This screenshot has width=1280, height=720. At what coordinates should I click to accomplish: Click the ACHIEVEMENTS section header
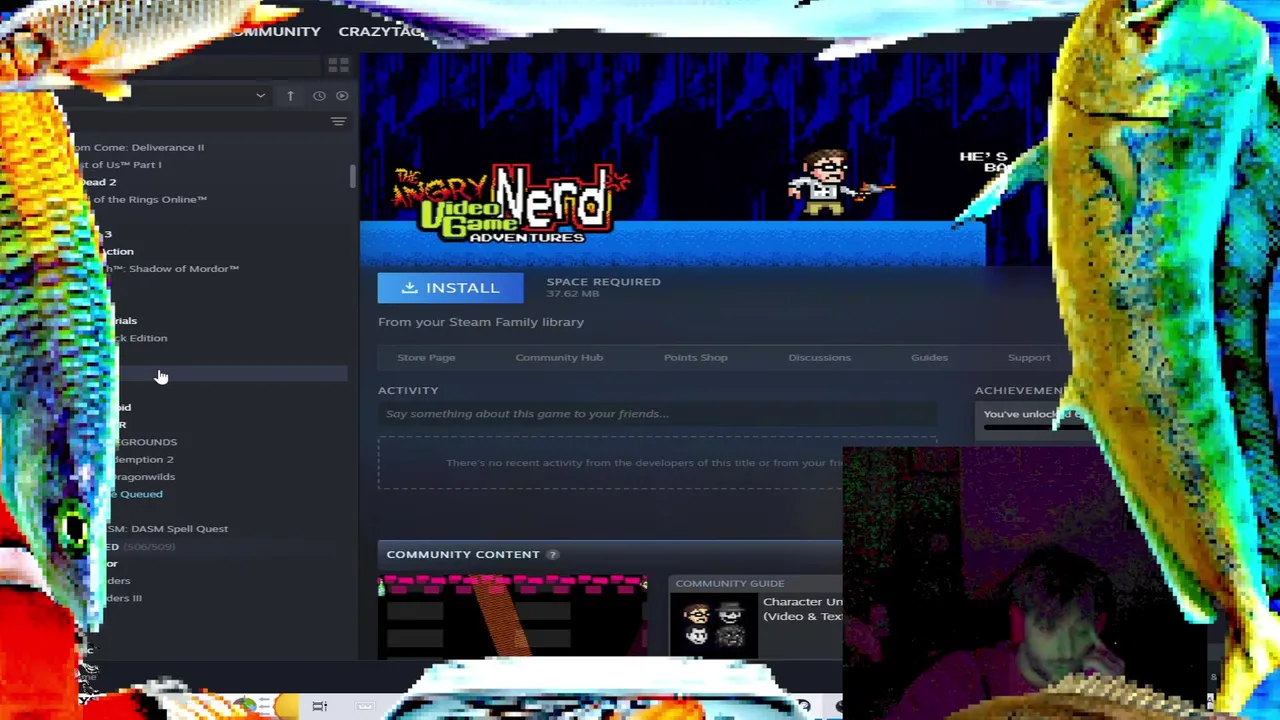pyautogui.click(x=1021, y=390)
